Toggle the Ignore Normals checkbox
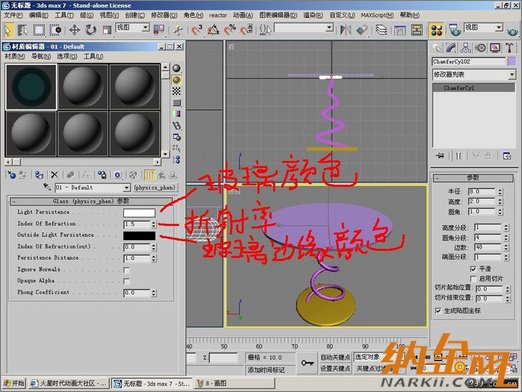 [126, 270]
